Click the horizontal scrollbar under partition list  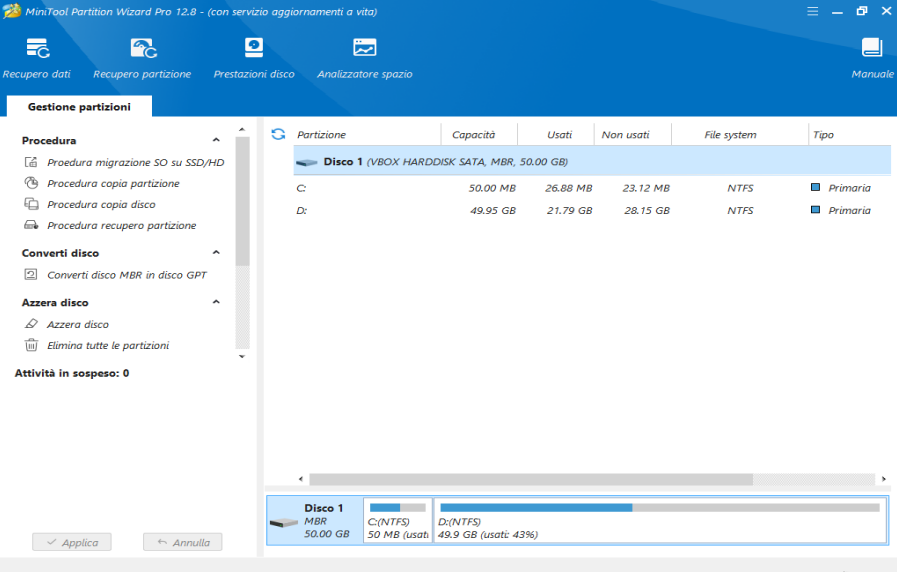531,479
